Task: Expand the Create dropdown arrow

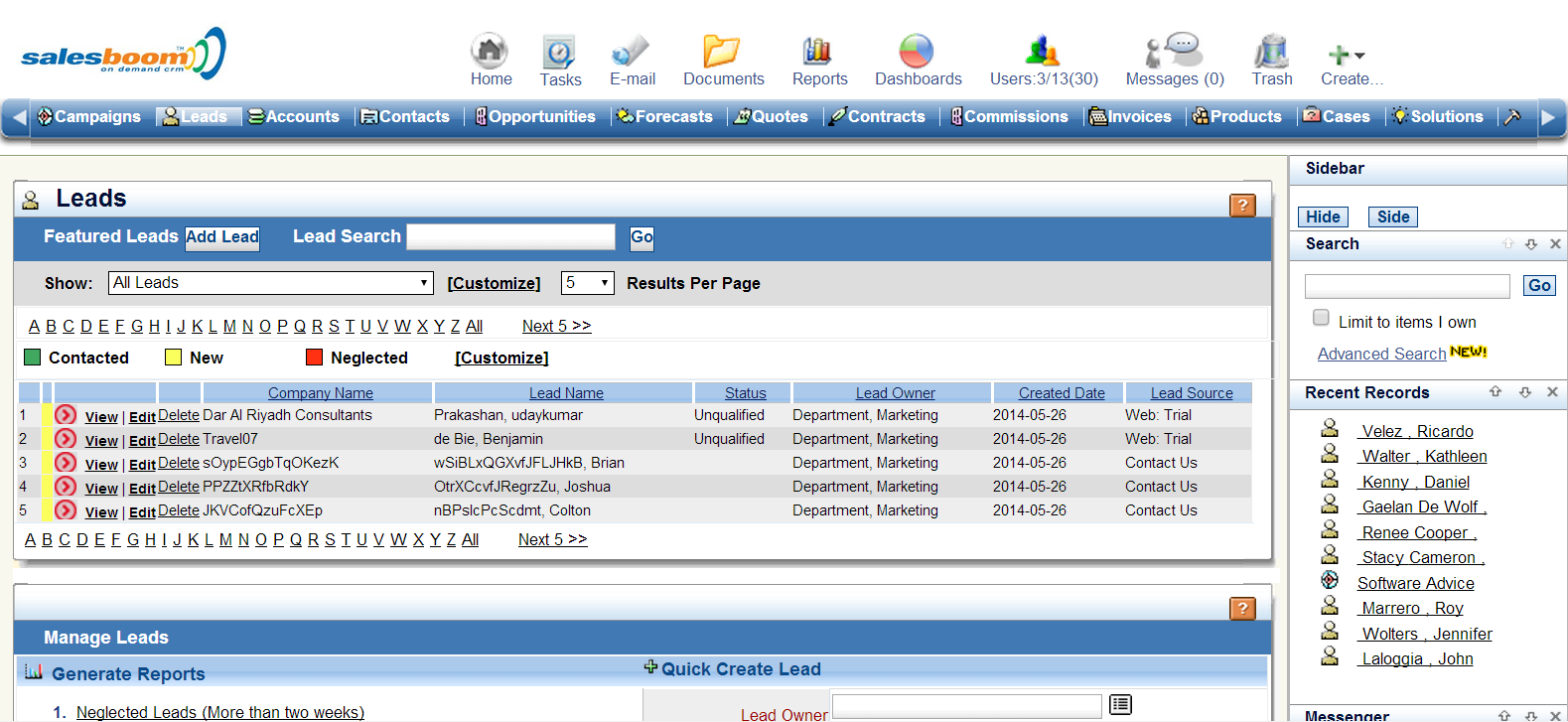Action: click(x=1359, y=56)
